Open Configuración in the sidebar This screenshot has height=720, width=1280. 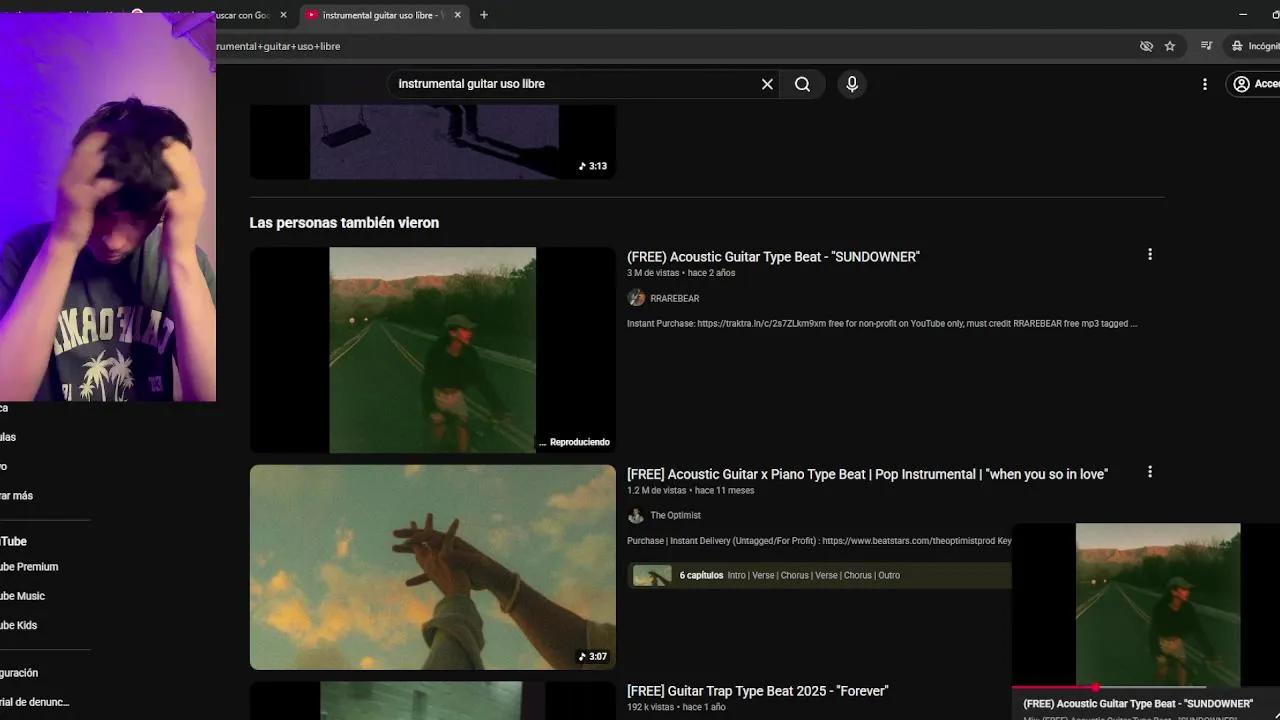(19, 673)
